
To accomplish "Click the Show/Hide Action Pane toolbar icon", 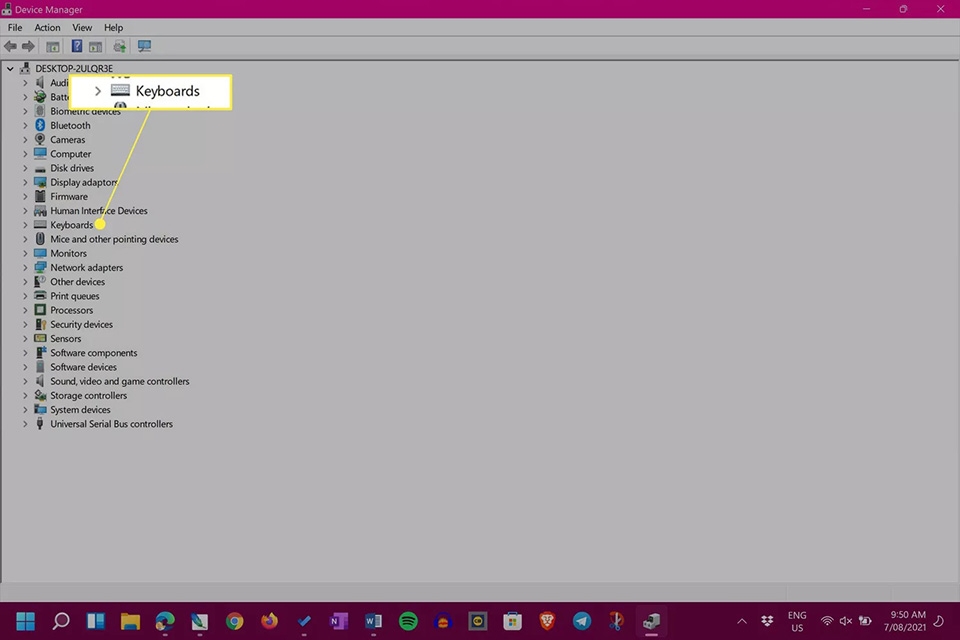I will pos(96,47).
